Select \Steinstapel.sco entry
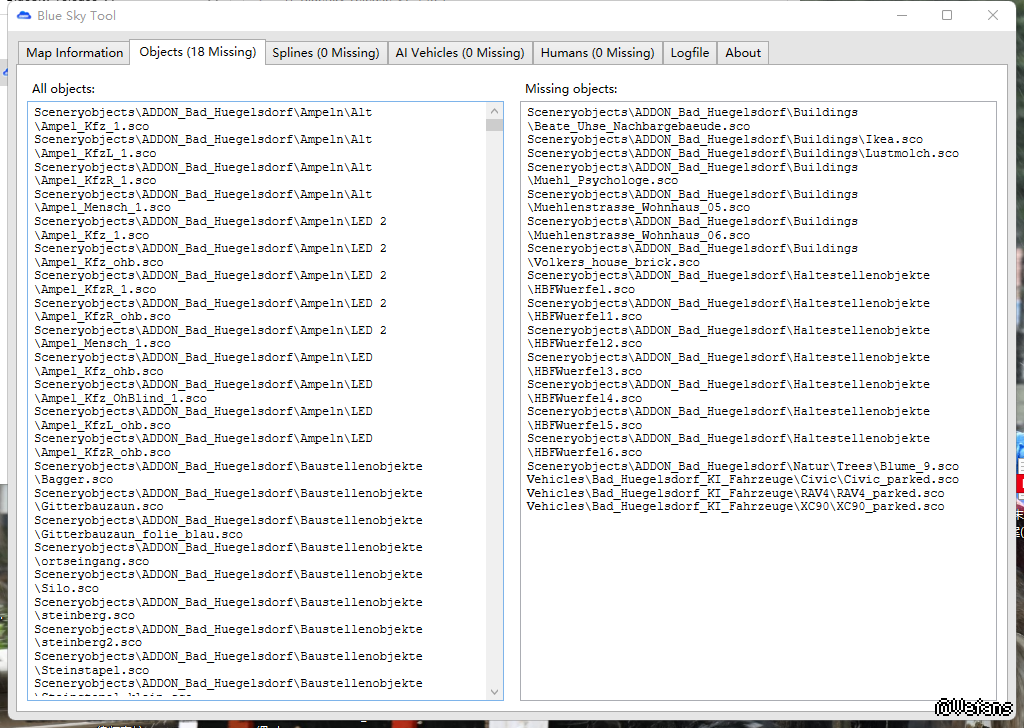This screenshot has width=1024, height=728. (x=228, y=663)
